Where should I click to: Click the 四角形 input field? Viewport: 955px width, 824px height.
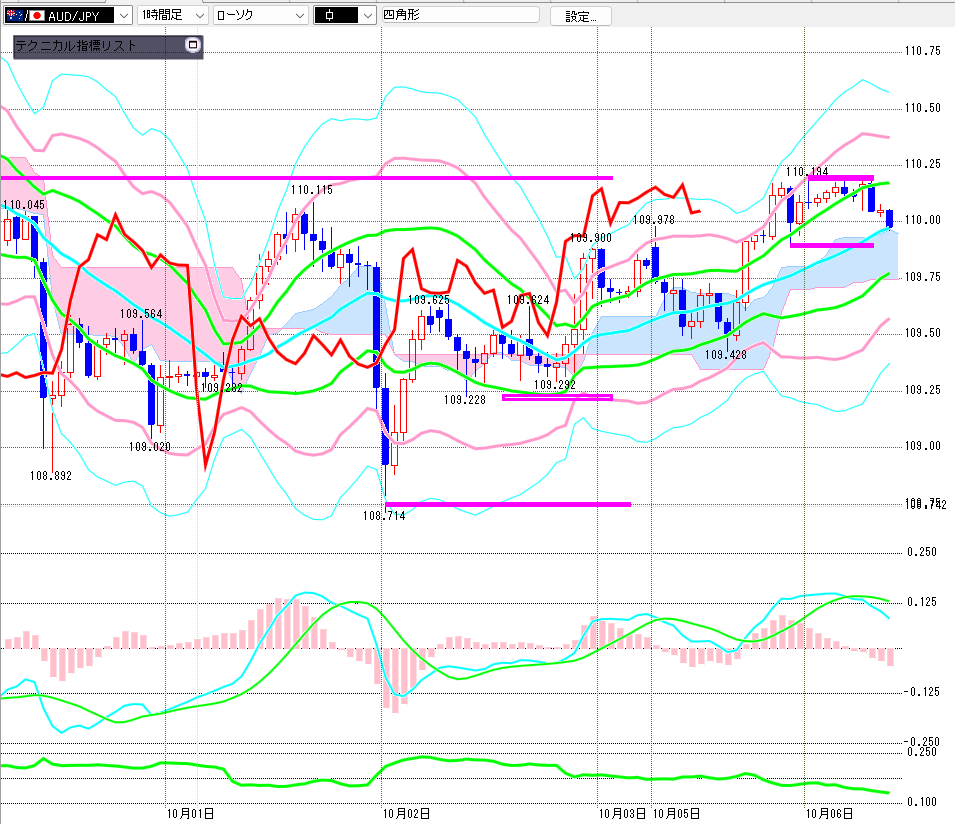click(460, 15)
